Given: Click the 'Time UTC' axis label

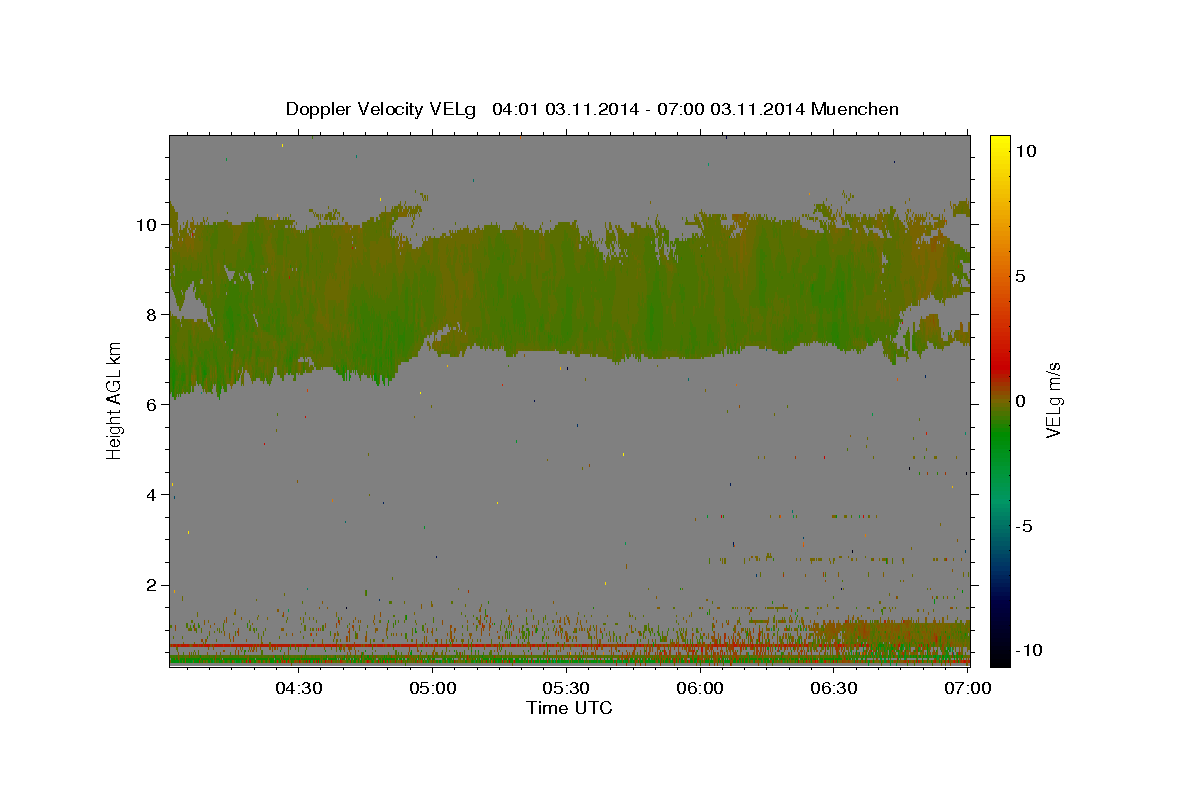Looking at the screenshot, I should [570, 708].
